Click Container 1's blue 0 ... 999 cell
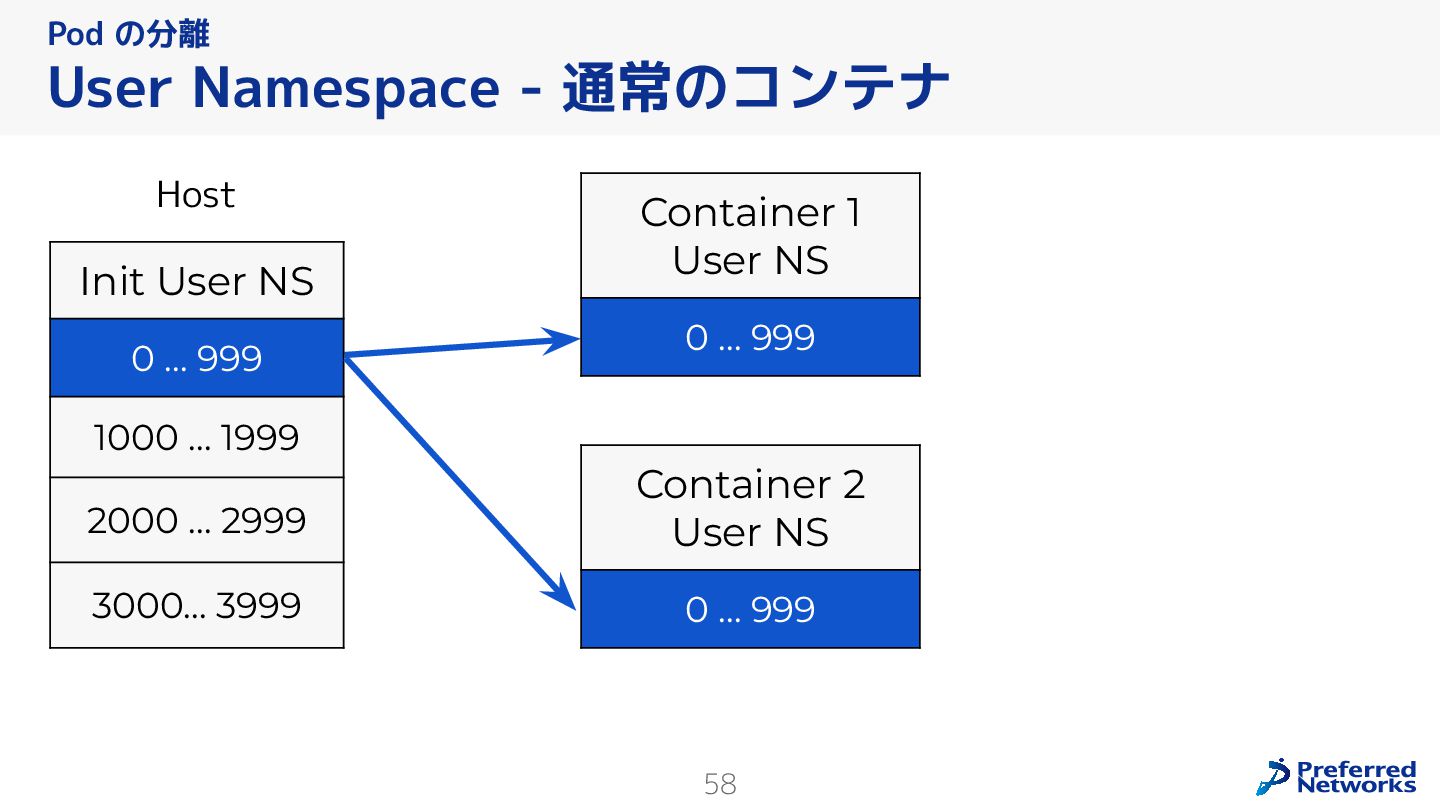The image size is (1440, 810). pos(750,337)
